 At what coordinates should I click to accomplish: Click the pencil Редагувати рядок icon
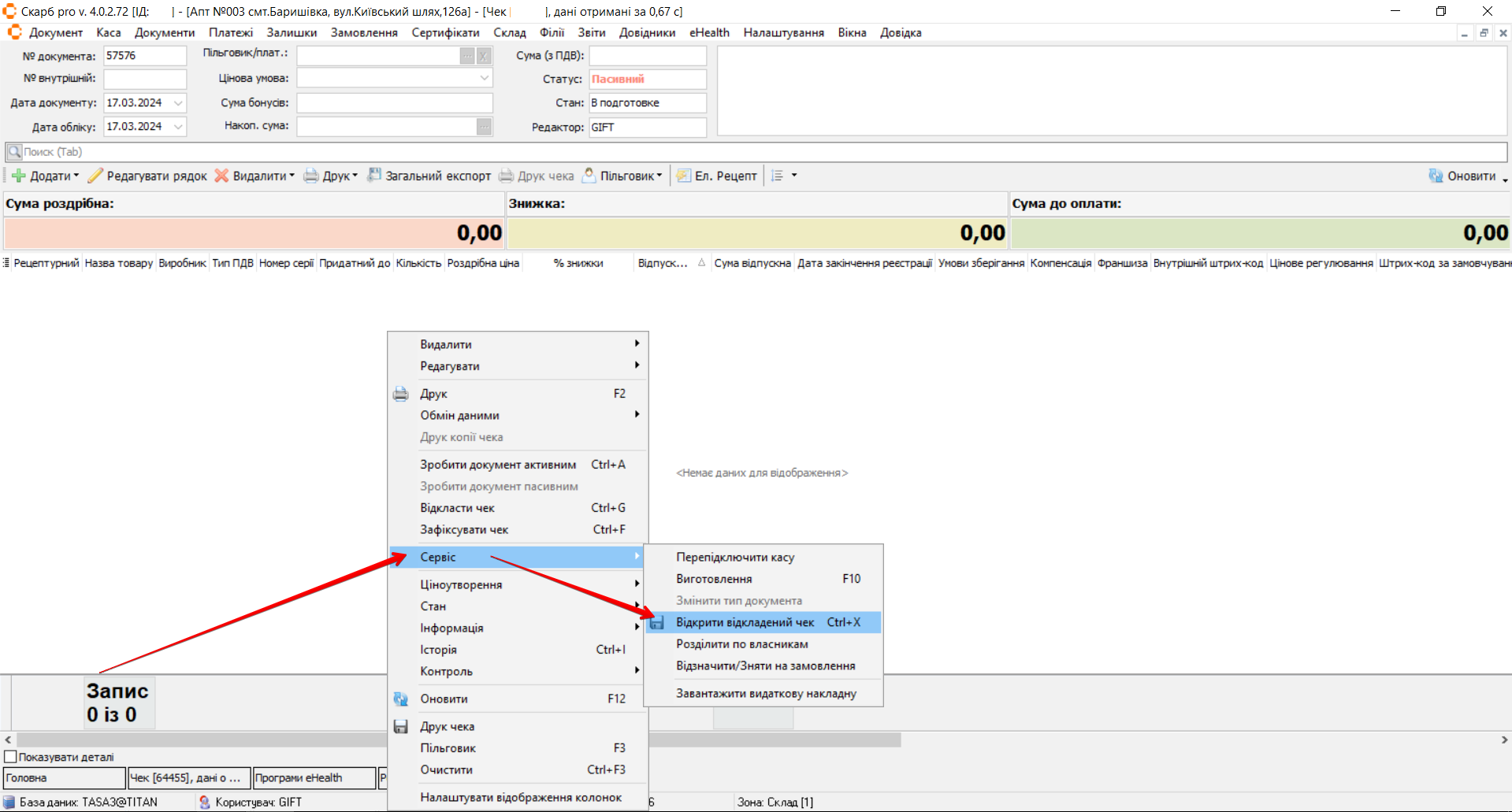[95, 176]
